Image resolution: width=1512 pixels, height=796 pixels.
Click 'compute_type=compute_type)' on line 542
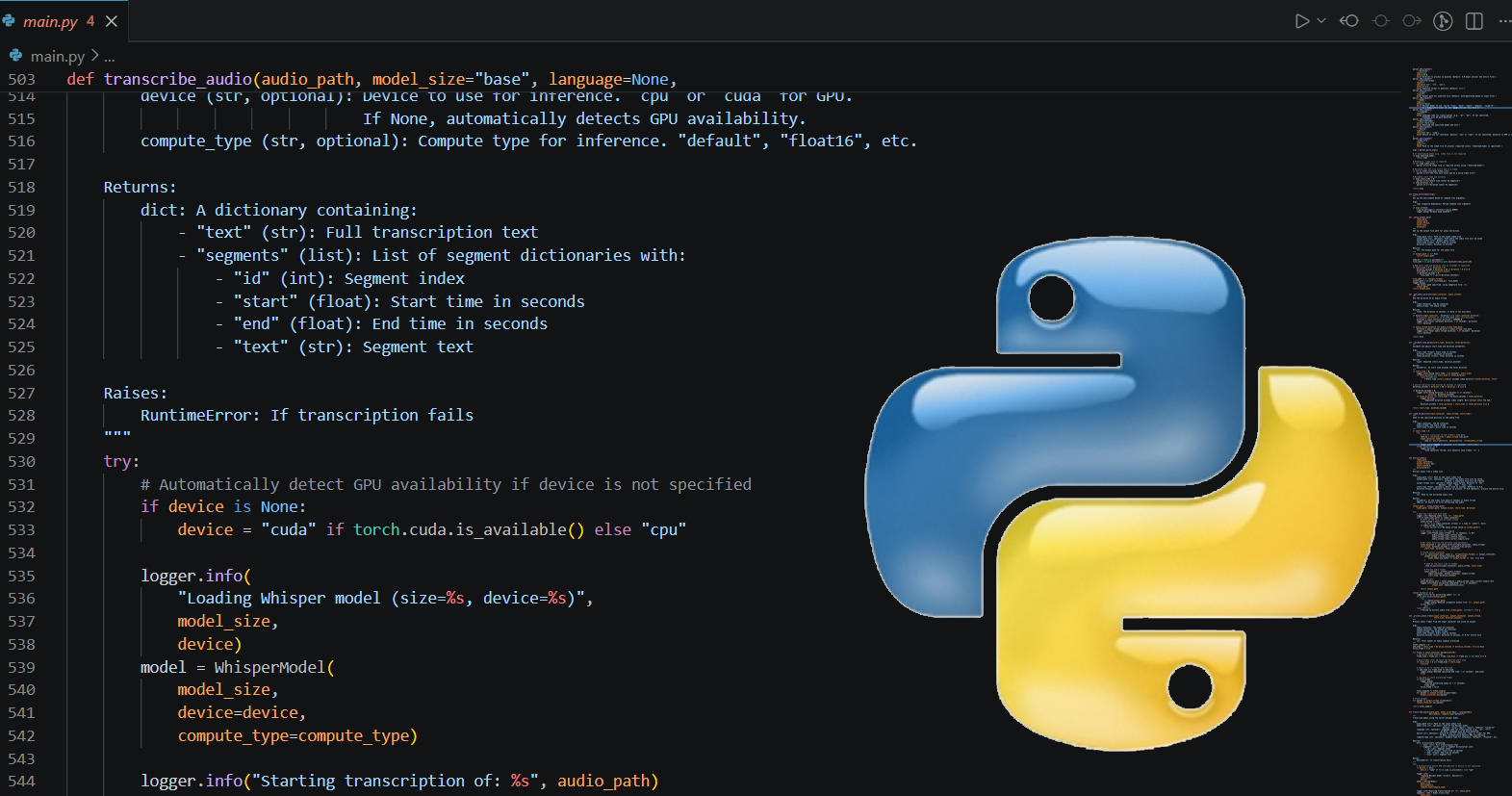(x=297, y=736)
